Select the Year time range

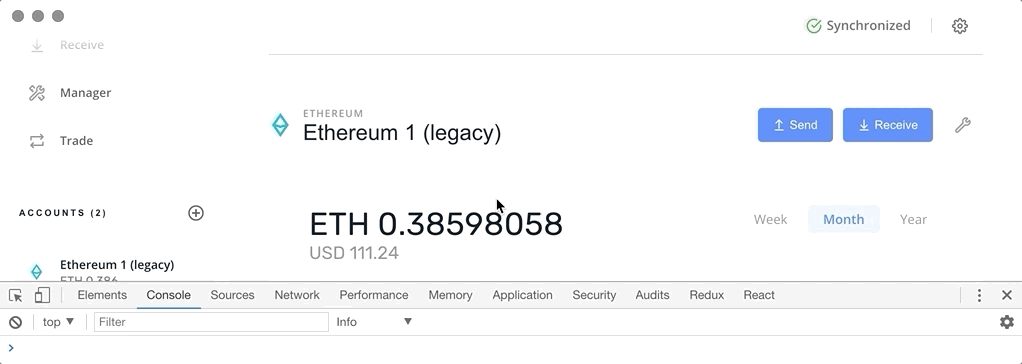coord(913,219)
